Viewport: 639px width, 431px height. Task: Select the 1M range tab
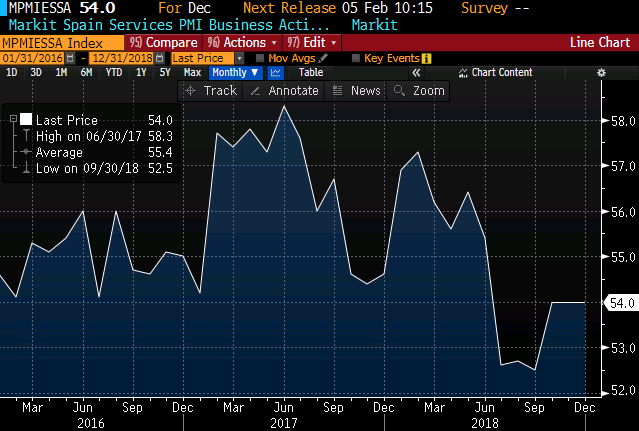(61, 73)
